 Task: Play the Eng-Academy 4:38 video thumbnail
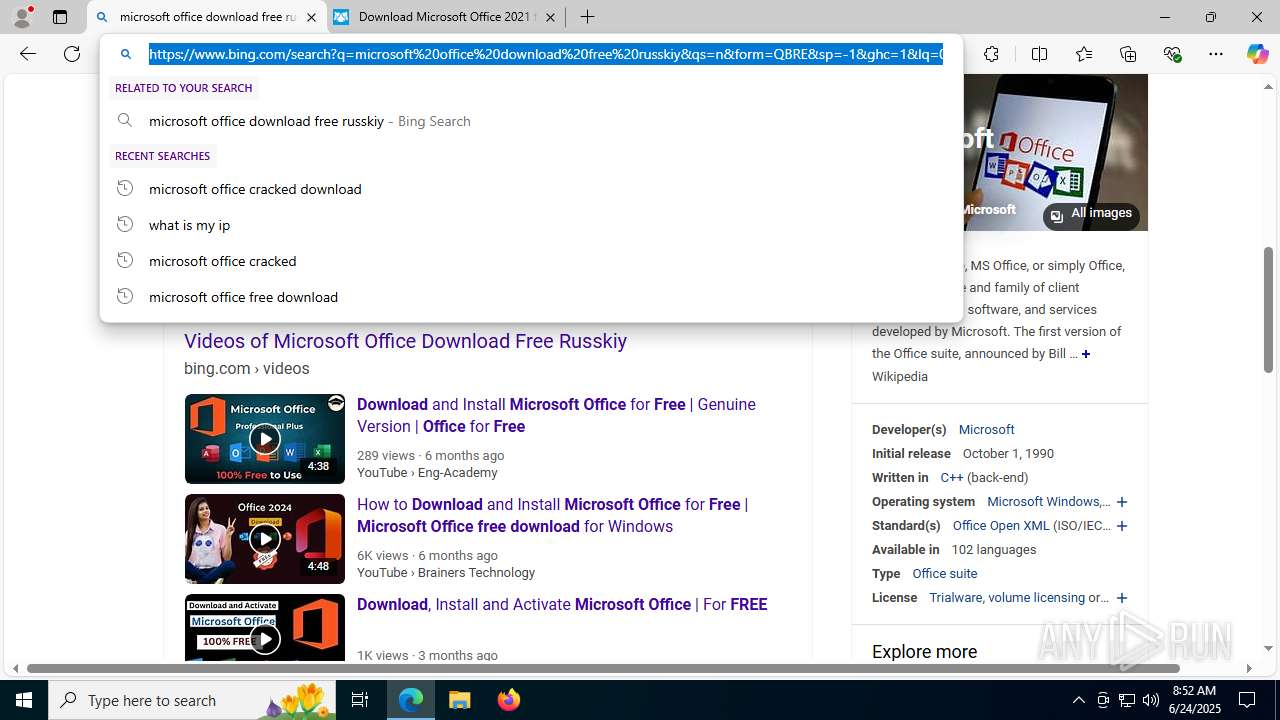click(x=264, y=439)
